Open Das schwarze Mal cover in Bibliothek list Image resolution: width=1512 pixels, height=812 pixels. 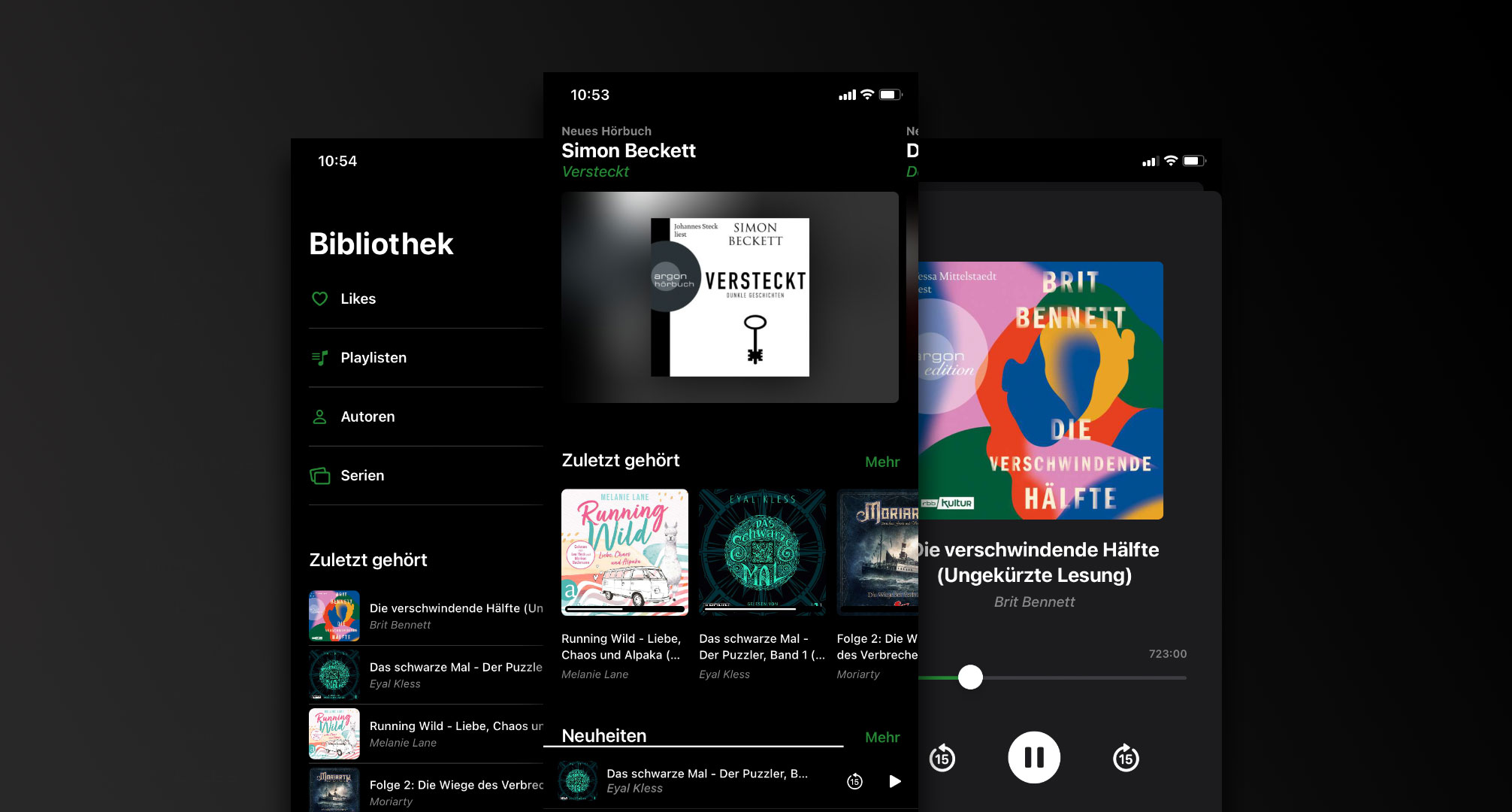pyautogui.click(x=334, y=674)
